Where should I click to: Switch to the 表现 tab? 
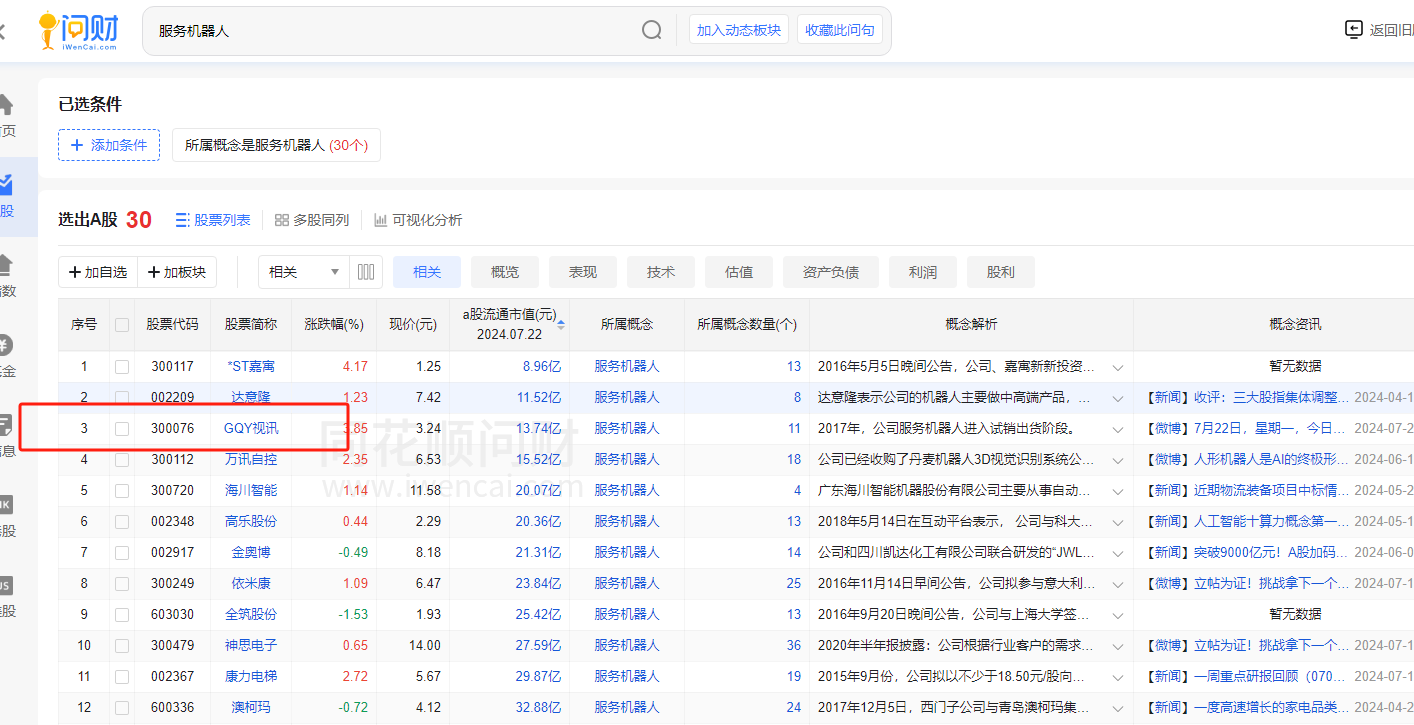click(x=583, y=272)
